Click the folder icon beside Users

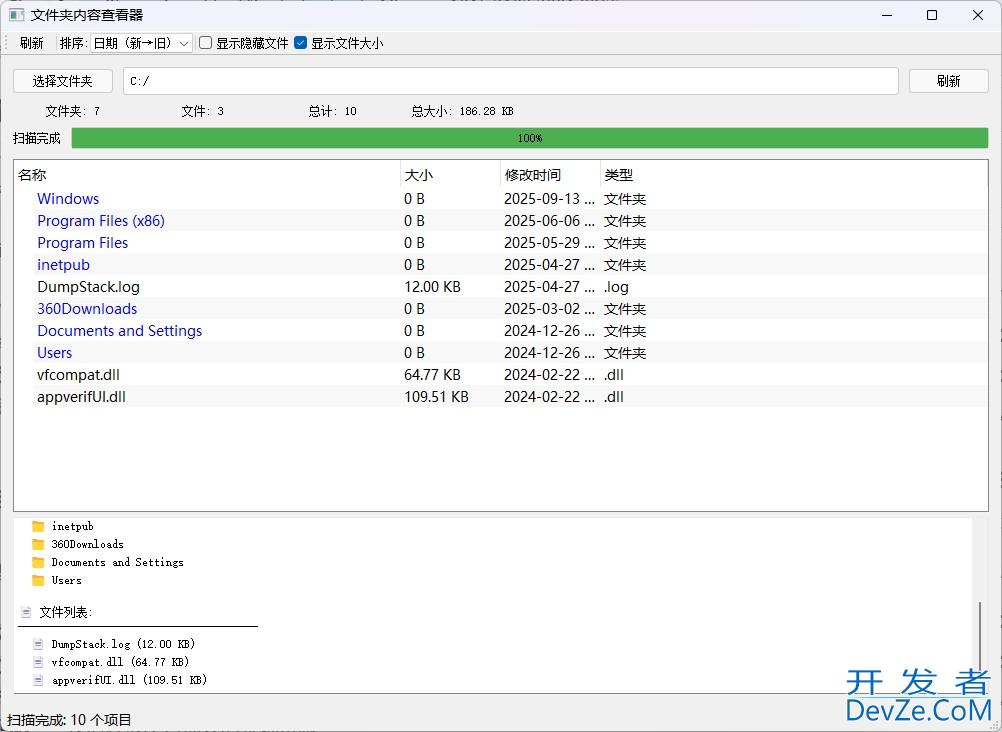point(38,580)
